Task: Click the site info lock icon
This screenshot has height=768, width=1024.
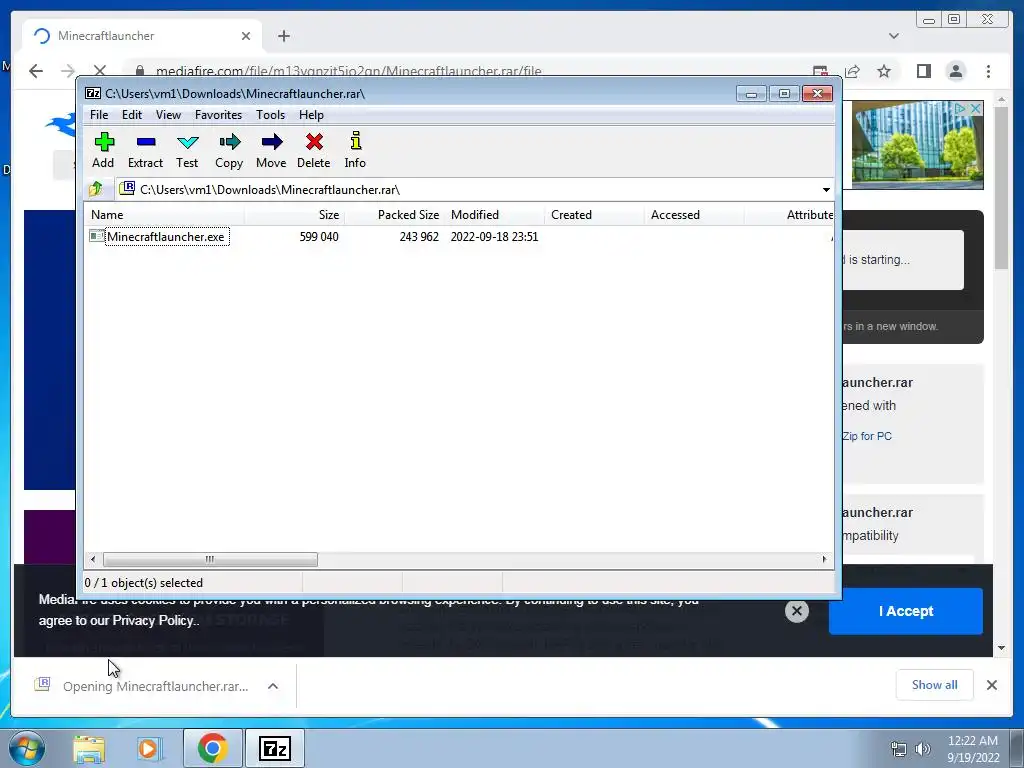Action: point(139,71)
